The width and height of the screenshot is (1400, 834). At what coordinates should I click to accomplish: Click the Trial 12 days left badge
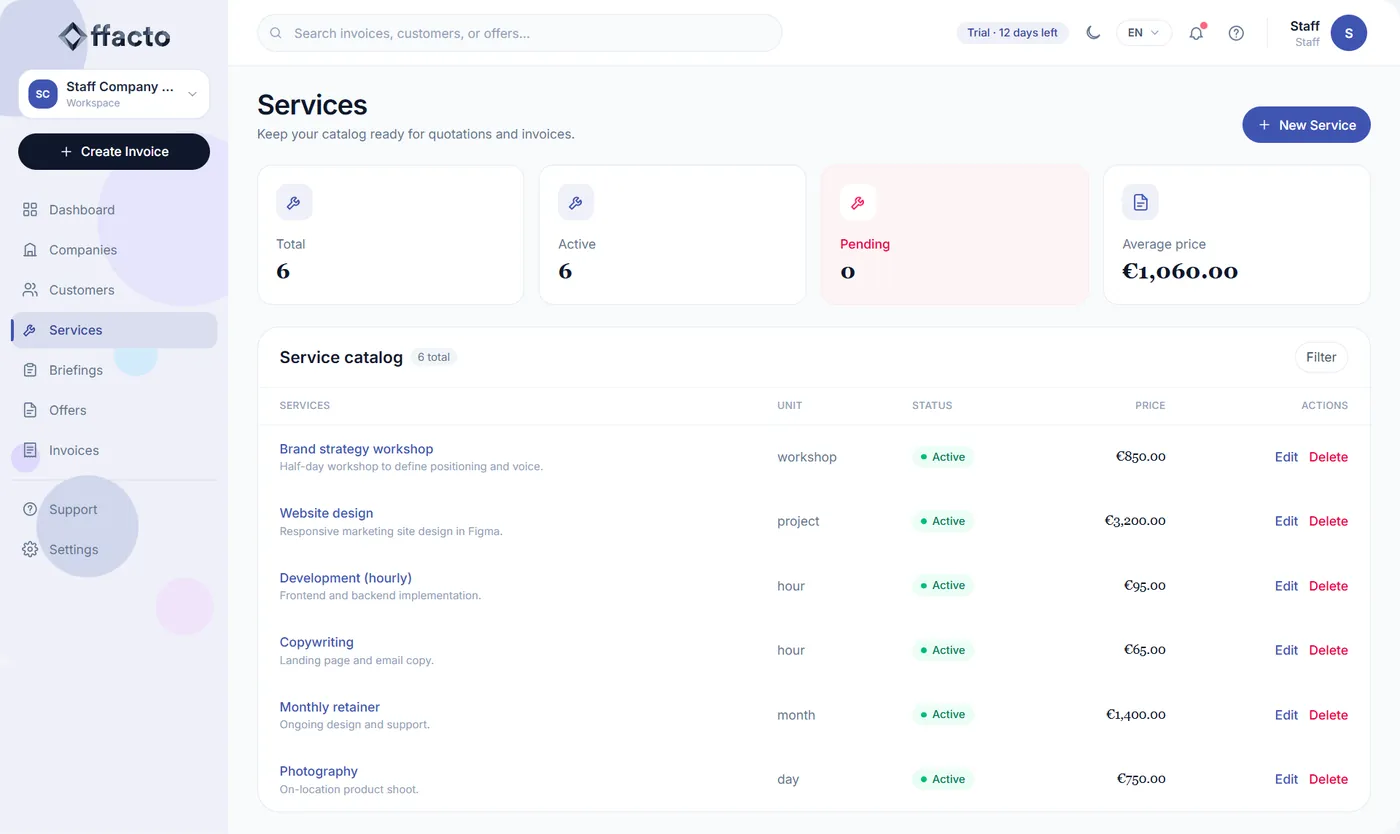[x=1012, y=33]
